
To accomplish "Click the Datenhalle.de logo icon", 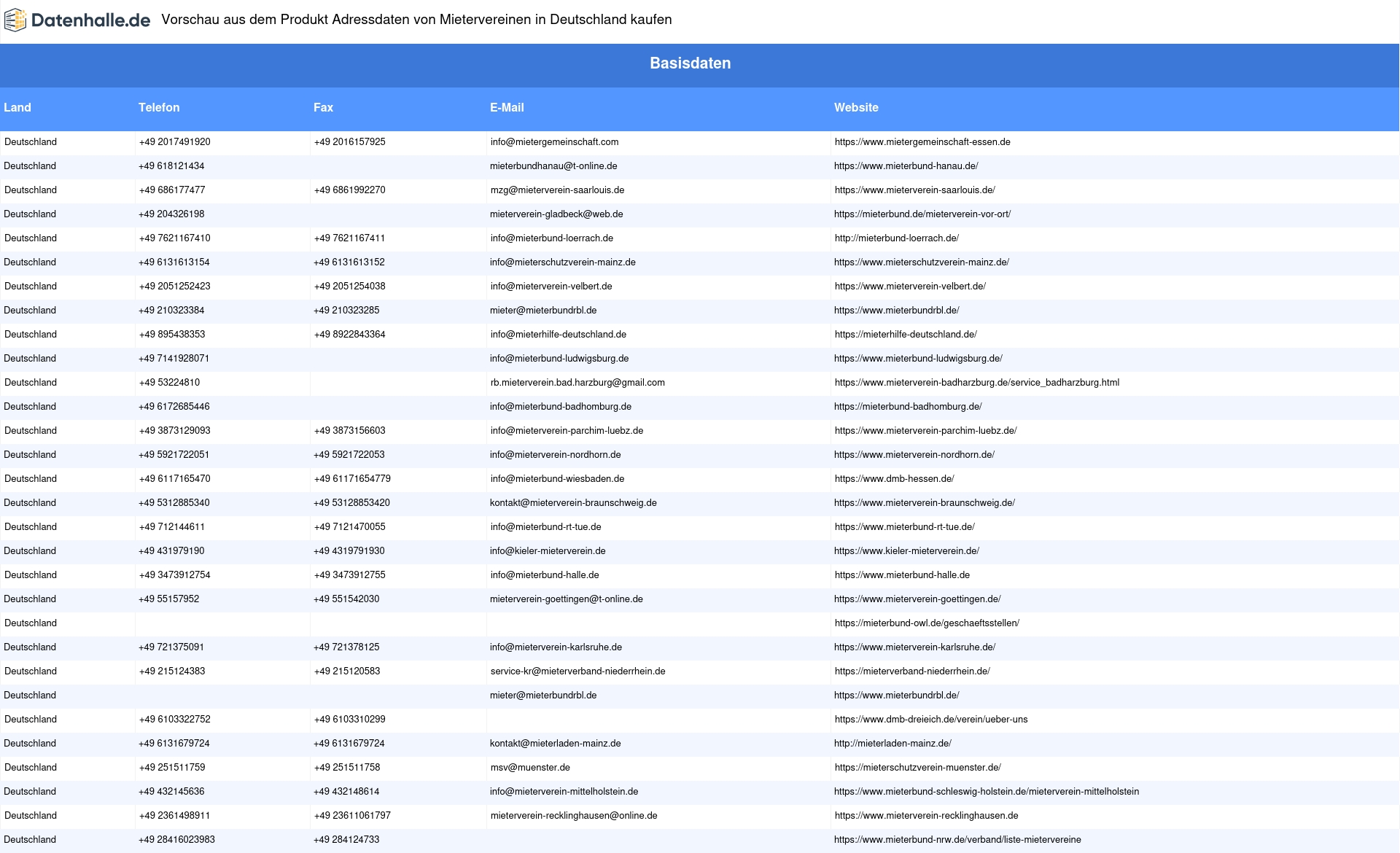I will pyautogui.click(x=15, y=20).
